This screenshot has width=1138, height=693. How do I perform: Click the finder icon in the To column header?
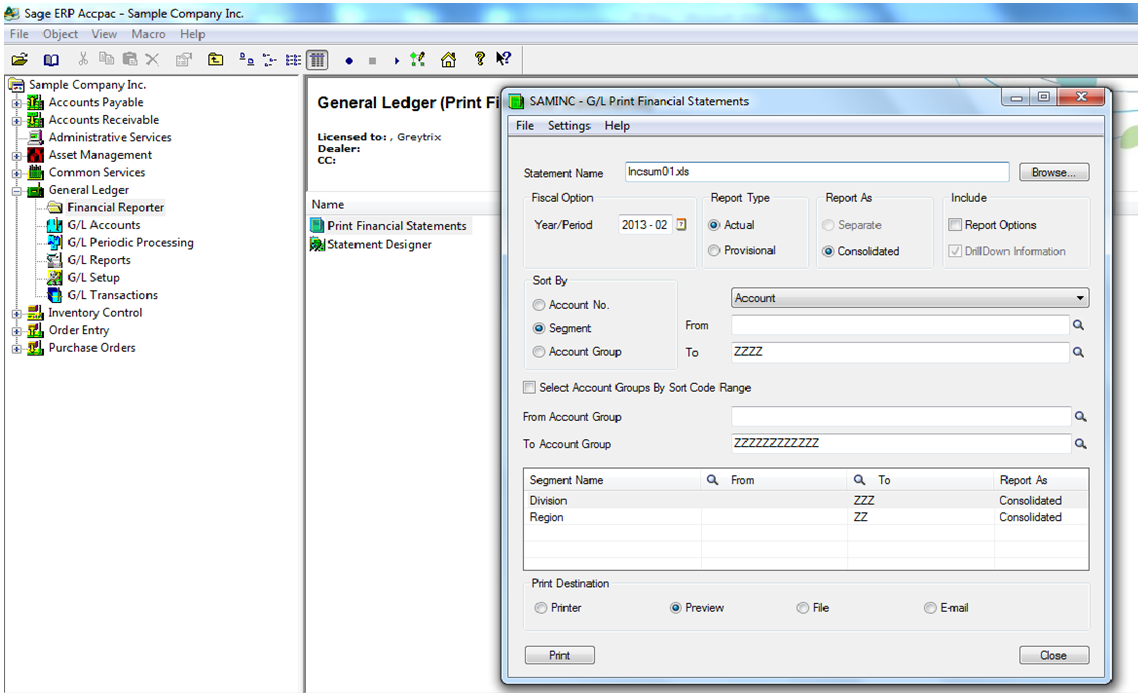[859, 480]
